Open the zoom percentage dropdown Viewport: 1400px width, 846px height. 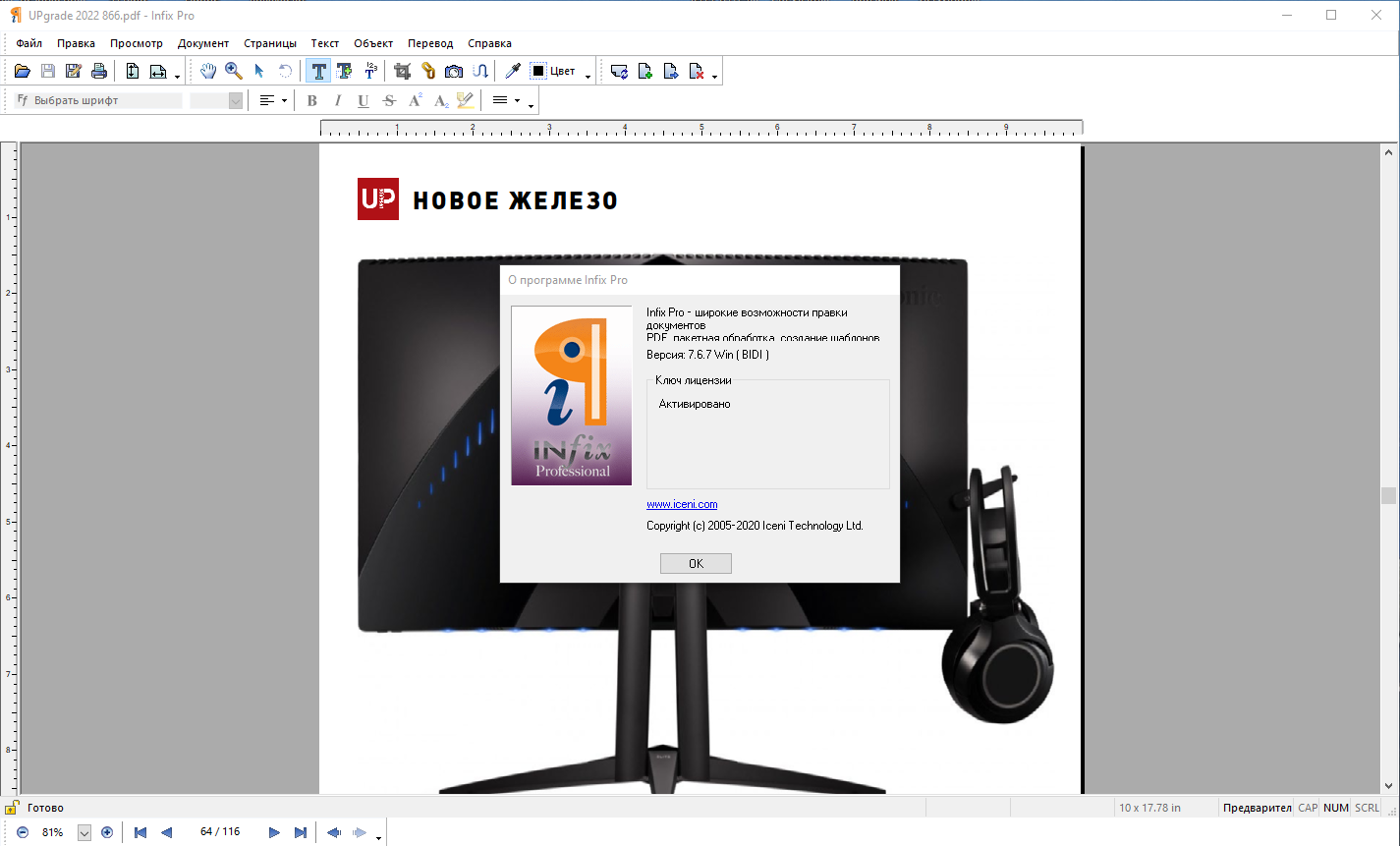click(x=84, y=832)
